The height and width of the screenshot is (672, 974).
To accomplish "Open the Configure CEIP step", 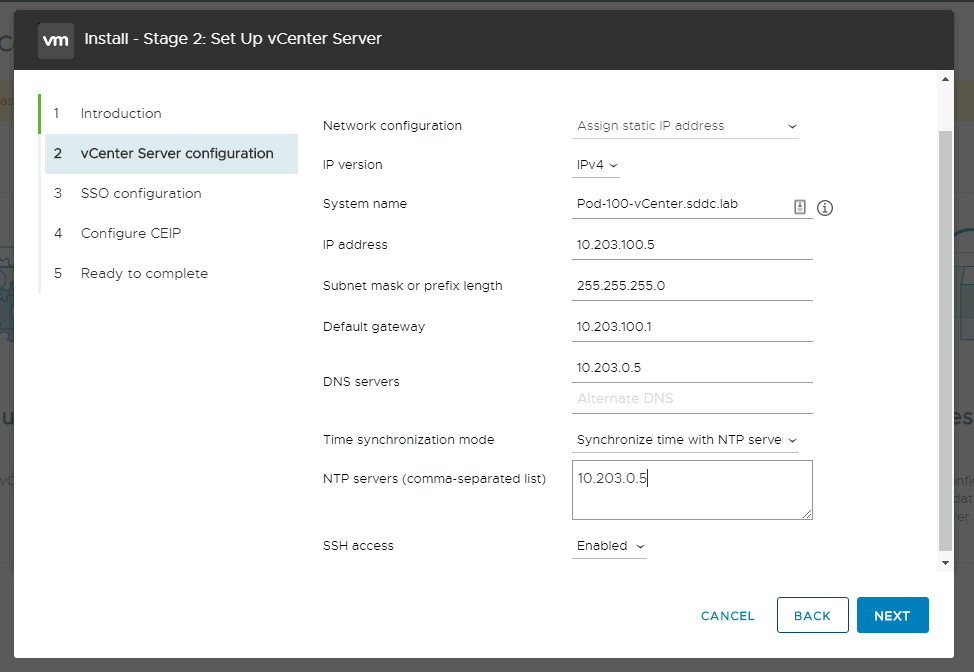I will point(131,234).
